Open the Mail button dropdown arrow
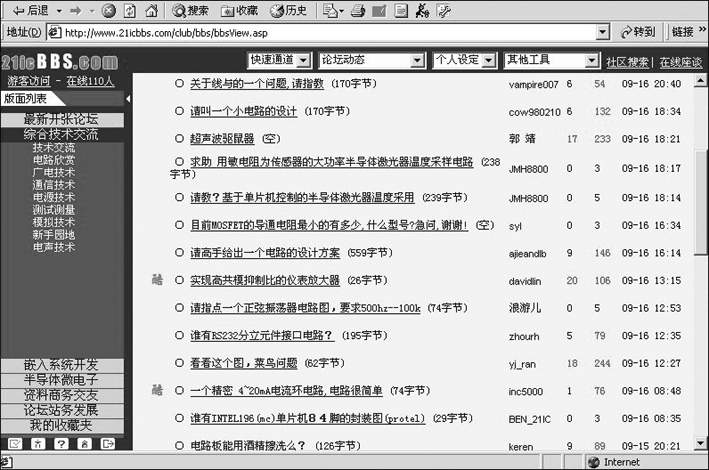 tap(341, 11)
